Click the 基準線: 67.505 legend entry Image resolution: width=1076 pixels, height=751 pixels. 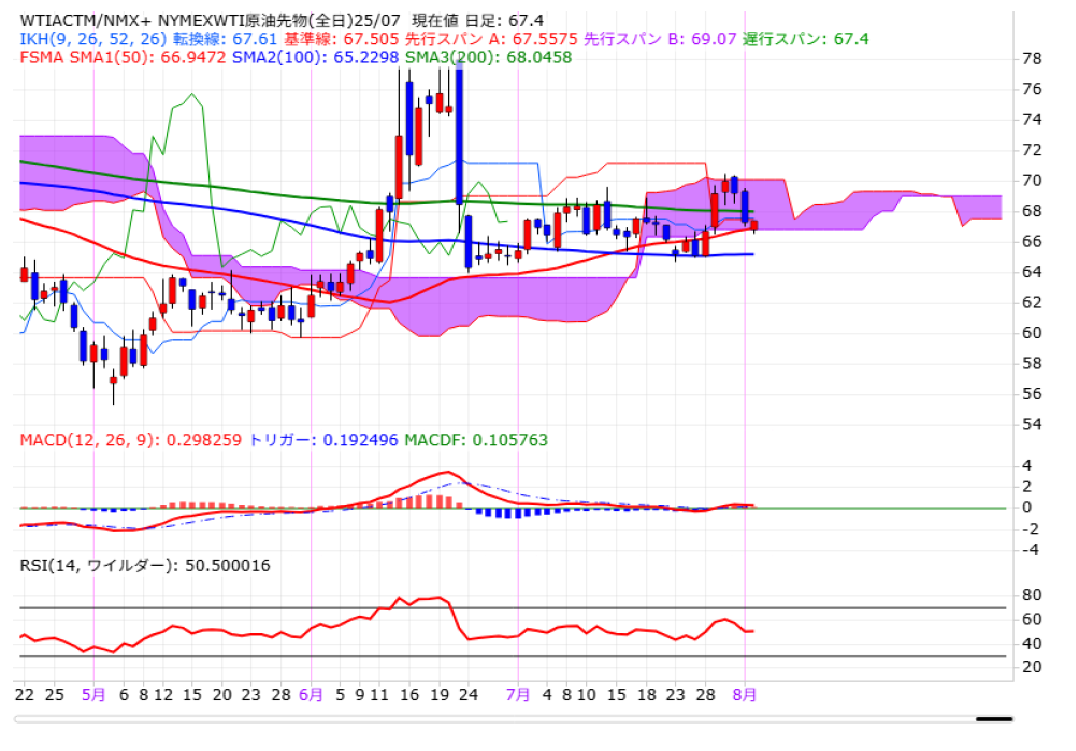342,39
